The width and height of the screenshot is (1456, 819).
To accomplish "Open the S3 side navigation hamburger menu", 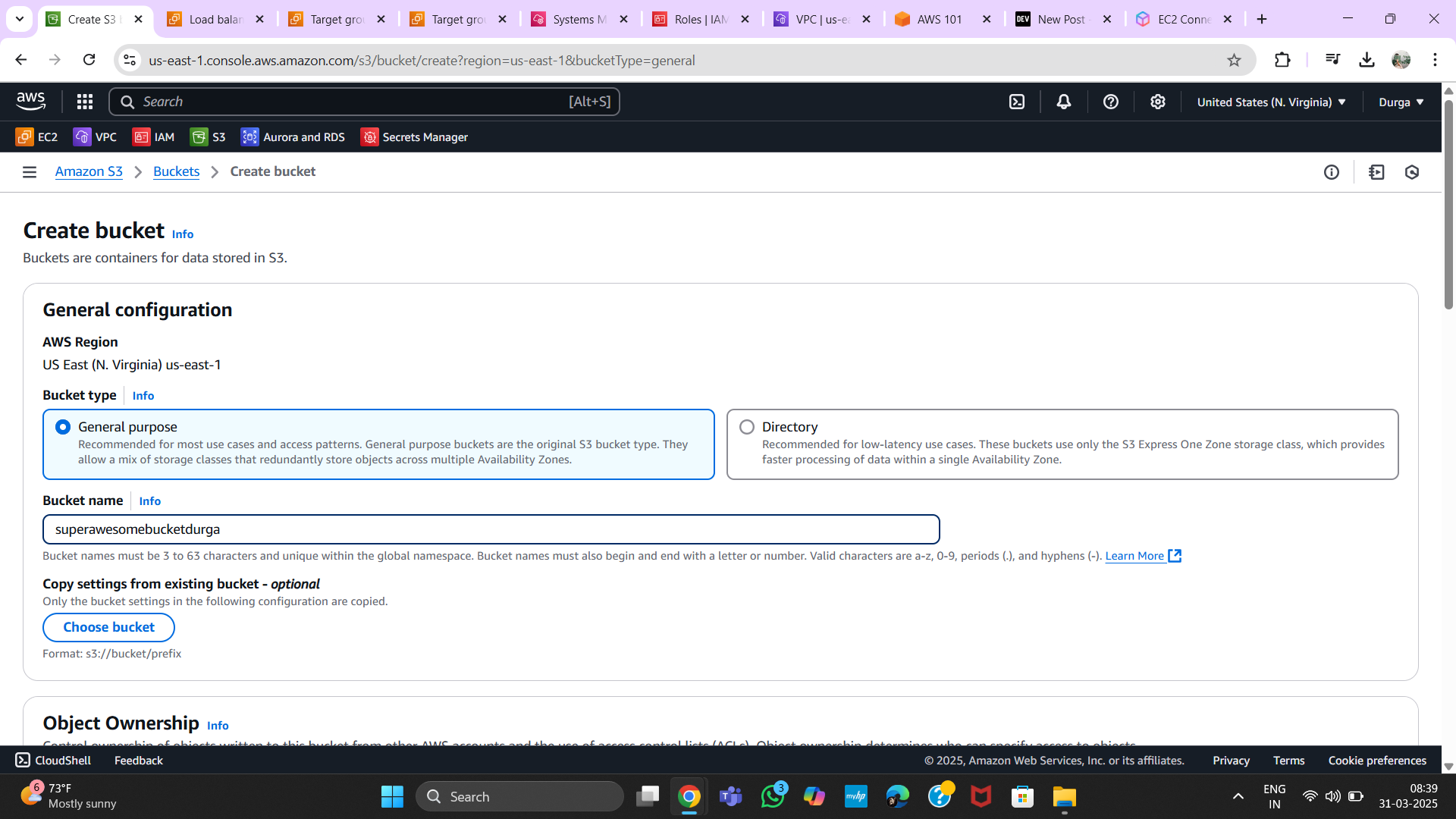I will click(x=30, y=172).
